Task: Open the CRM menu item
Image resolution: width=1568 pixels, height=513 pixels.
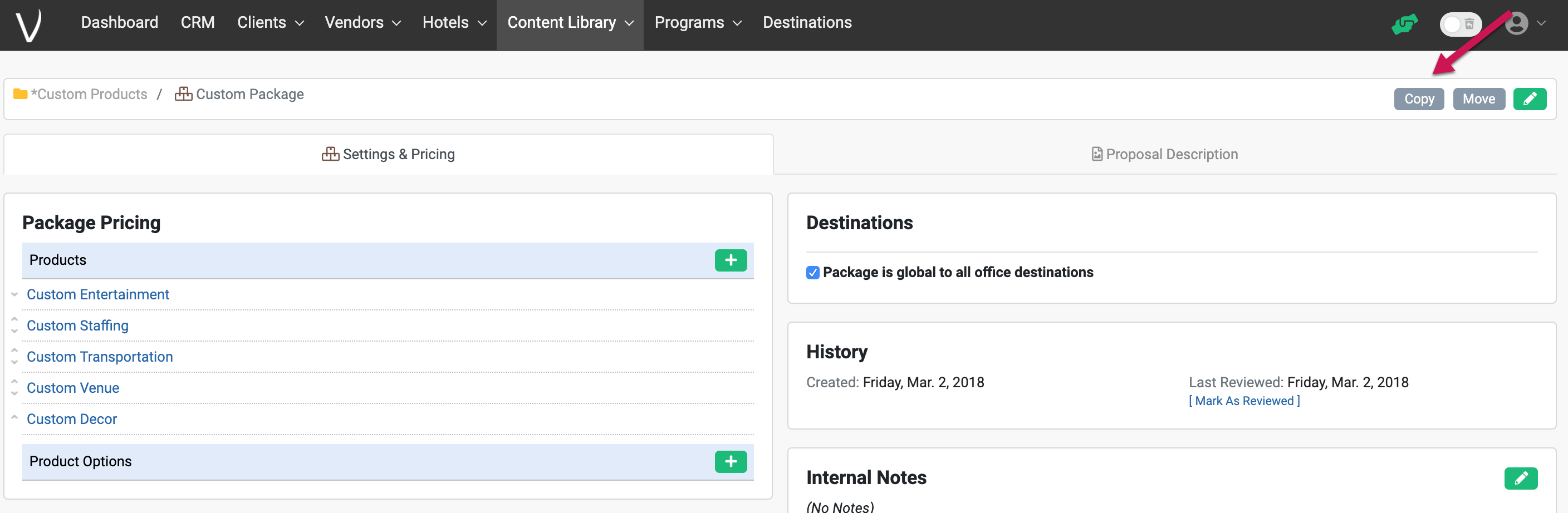Action: coord(198,22)
